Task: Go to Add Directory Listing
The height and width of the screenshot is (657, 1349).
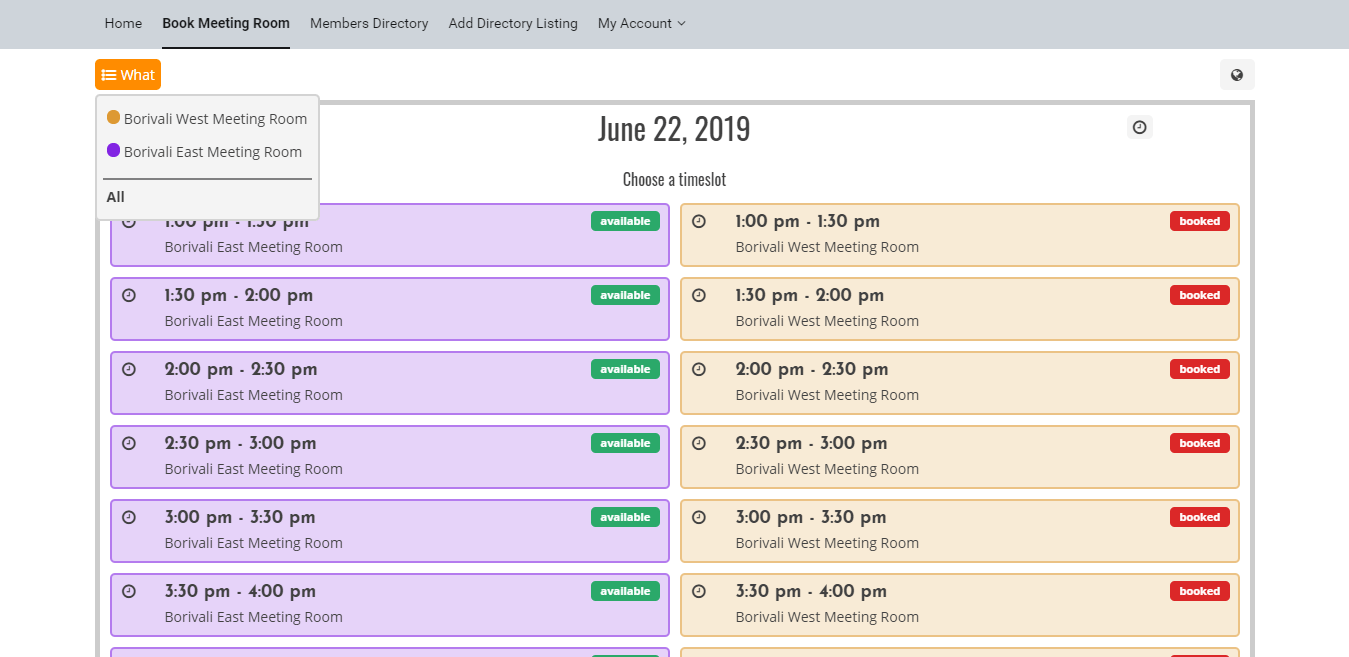Action: (x=513, y=23)
